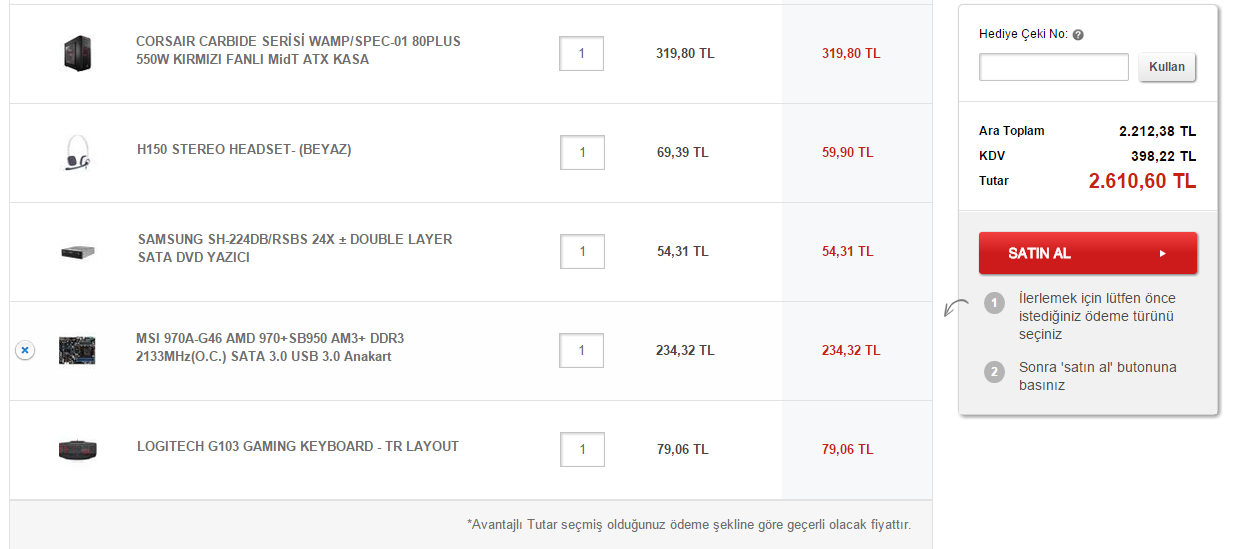This screenshot has width=1239, height=549.
Task: Click the Logitech G103 keyboard thumbnail
Action: [77, 449]
